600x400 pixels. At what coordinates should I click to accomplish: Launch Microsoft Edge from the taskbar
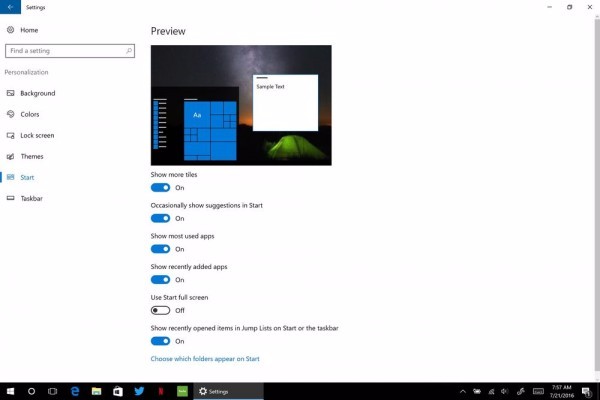[75, 391]
